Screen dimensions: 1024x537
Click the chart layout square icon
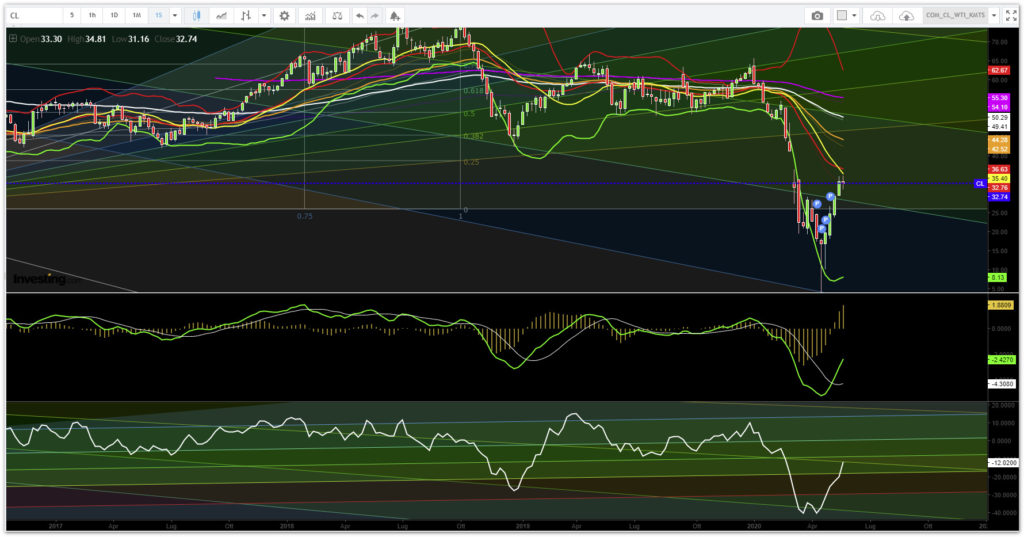(842, 16)
